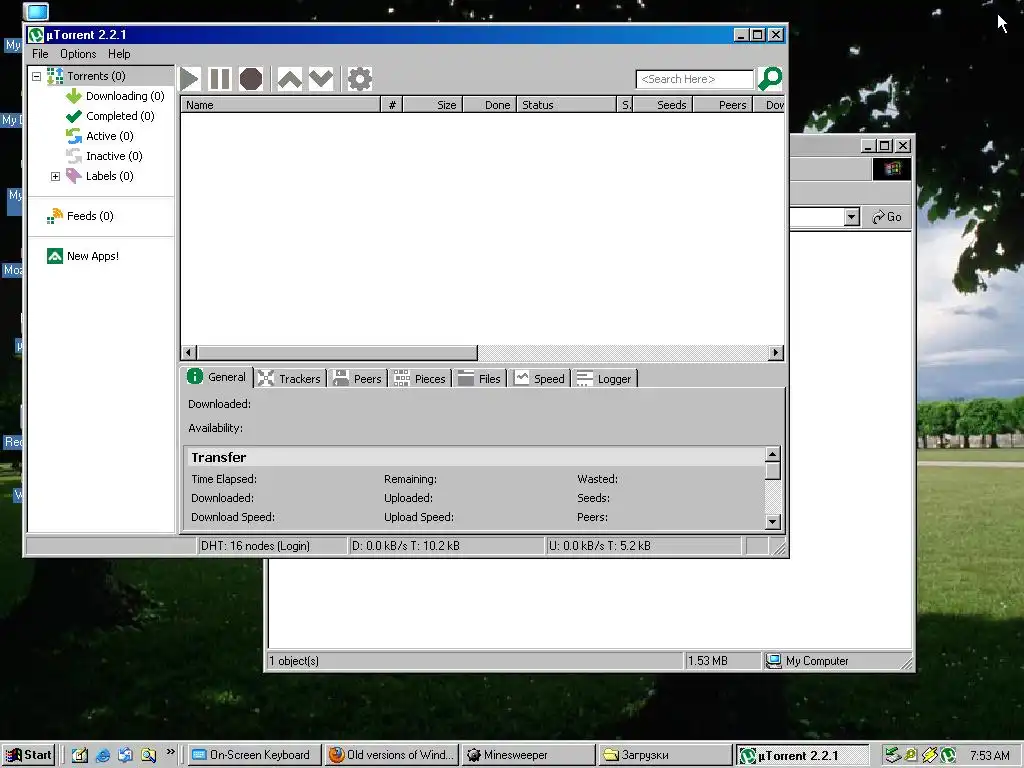
Task: Open the Start menu
Action: pos(28,755)
